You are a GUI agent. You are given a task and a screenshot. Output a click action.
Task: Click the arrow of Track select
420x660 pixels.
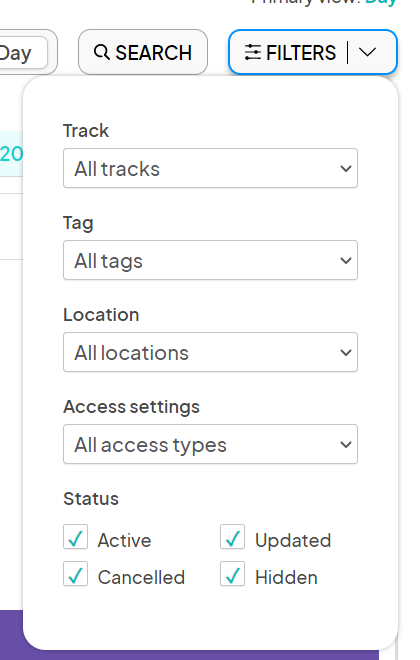tap(346, 168)
